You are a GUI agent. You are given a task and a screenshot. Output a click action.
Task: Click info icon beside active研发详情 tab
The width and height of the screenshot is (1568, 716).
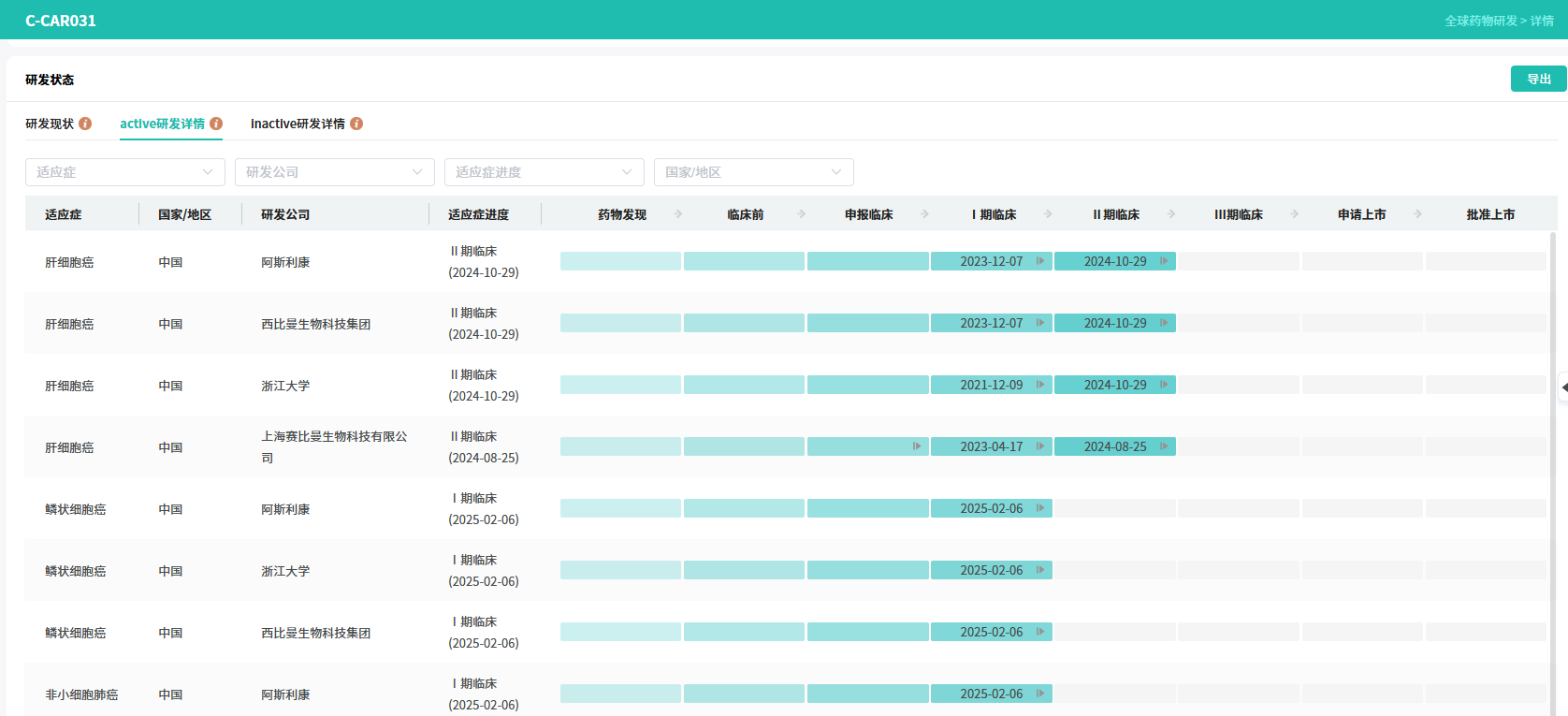pyautogui.click(x=216, y=124)
